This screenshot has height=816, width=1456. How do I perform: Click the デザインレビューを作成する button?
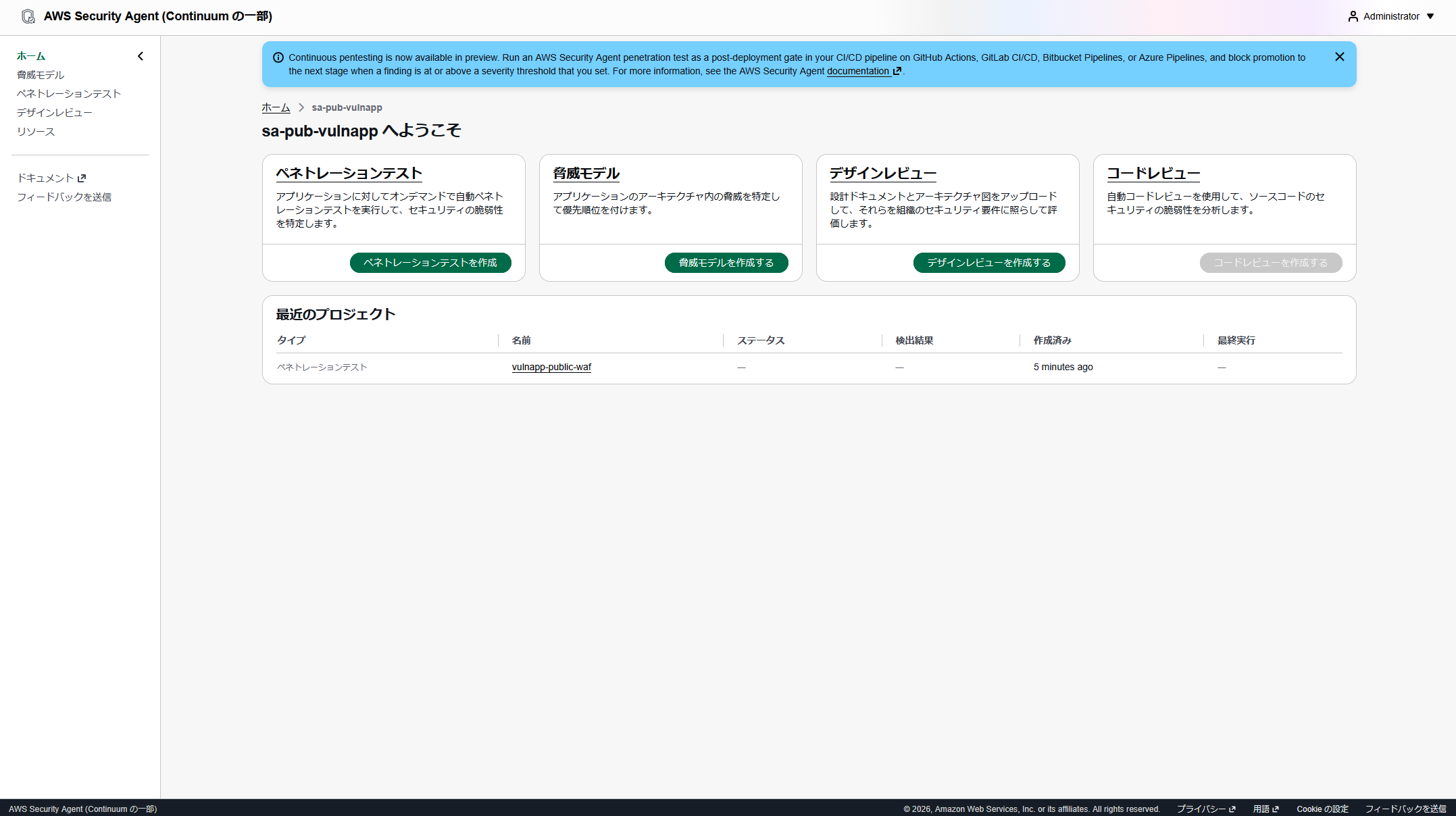(989, 263)
